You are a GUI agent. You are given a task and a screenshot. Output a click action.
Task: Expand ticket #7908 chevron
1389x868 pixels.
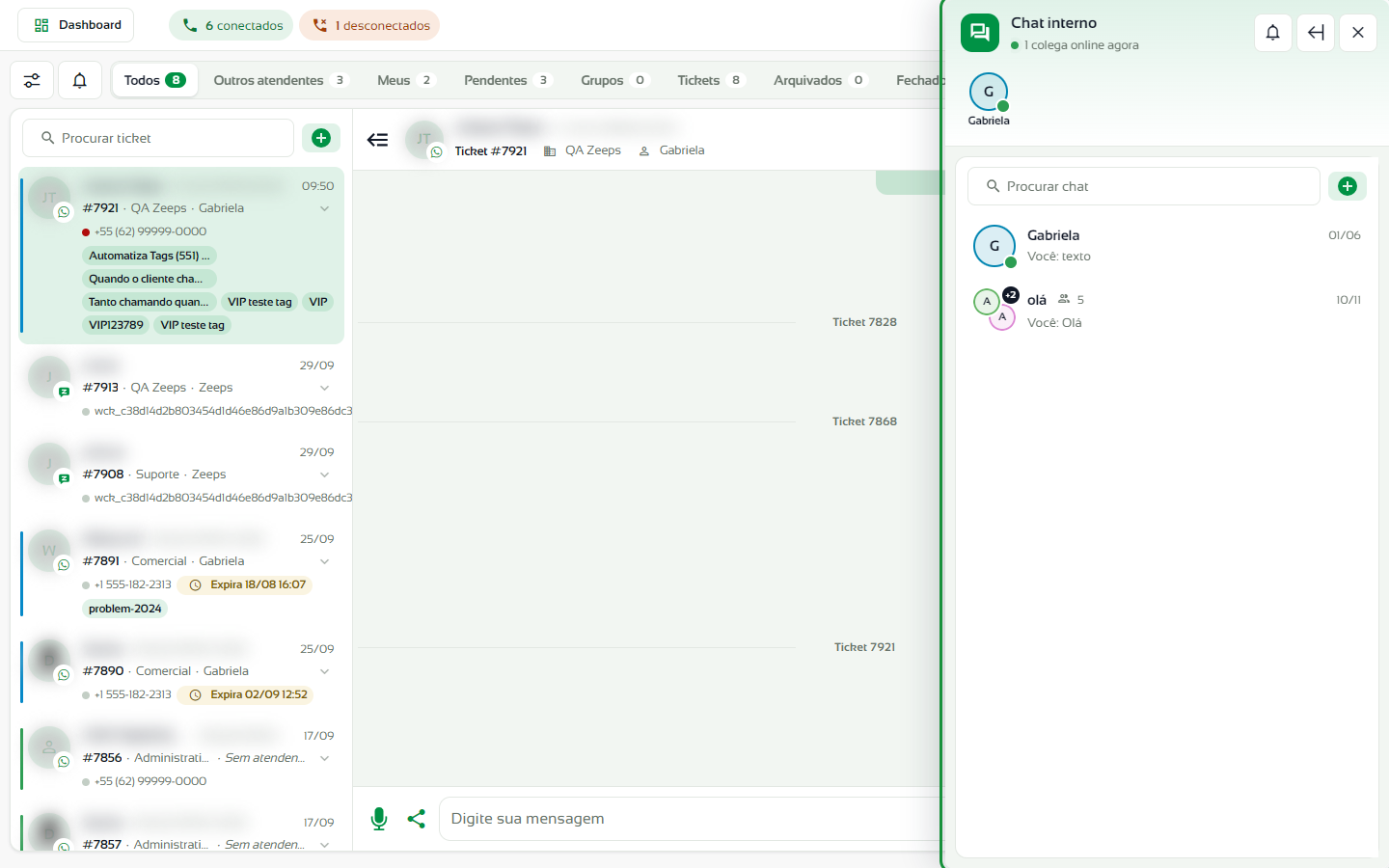click(325, 475)
